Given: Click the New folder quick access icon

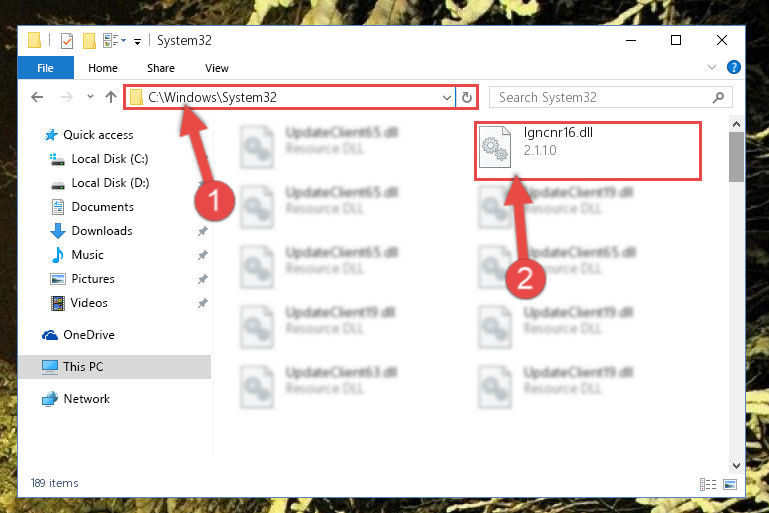Looking at the screenshot, I should click(x=89, y=41).
